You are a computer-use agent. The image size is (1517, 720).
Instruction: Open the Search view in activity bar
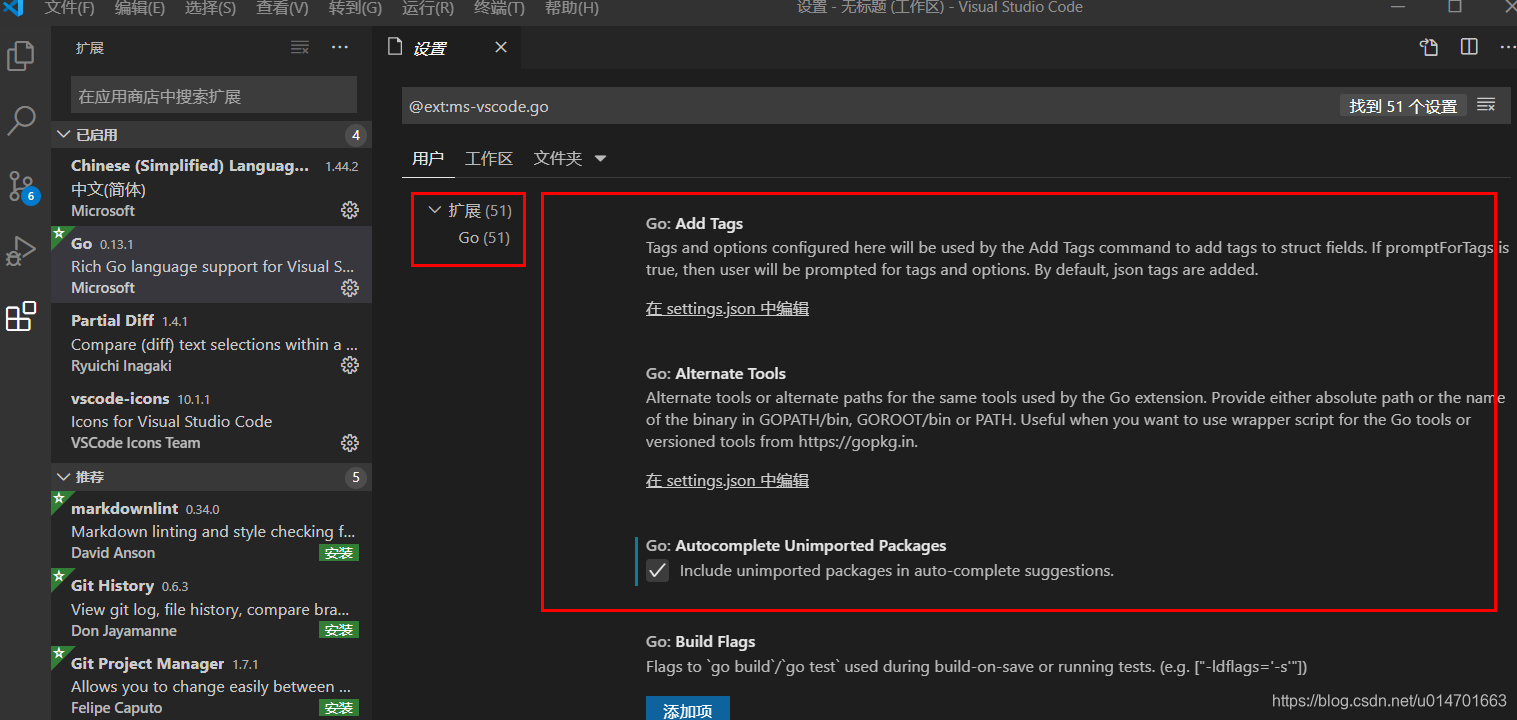coord(21,121)
